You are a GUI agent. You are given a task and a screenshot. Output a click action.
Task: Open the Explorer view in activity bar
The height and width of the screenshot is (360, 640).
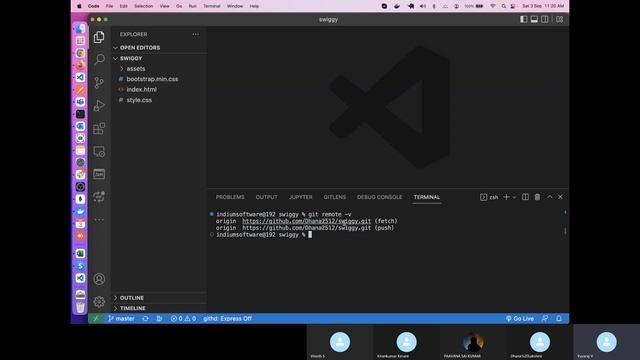(x=99, y=37)
